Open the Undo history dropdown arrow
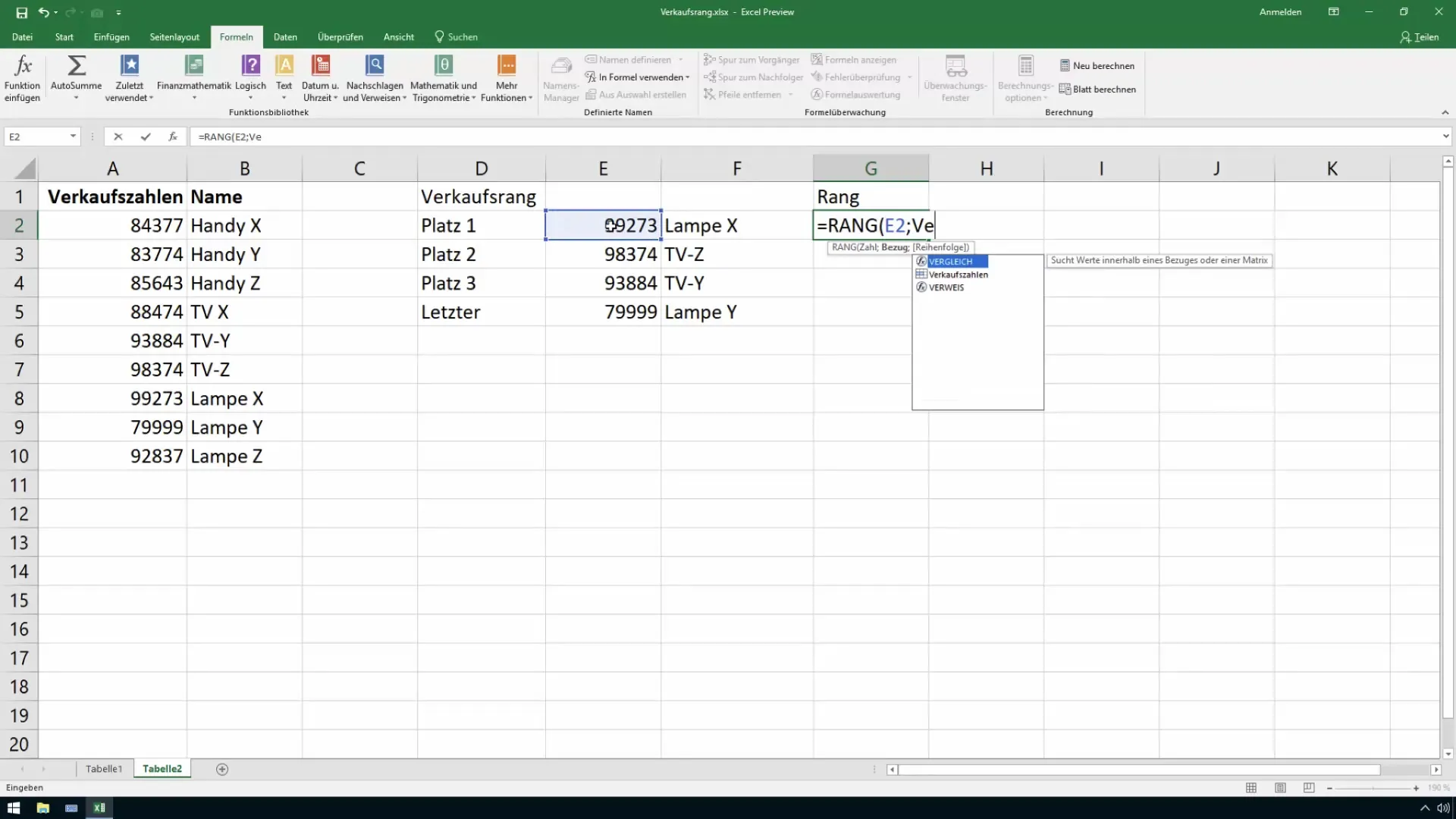The width and height of the screenshot is (1456, 819). (57, 13)
